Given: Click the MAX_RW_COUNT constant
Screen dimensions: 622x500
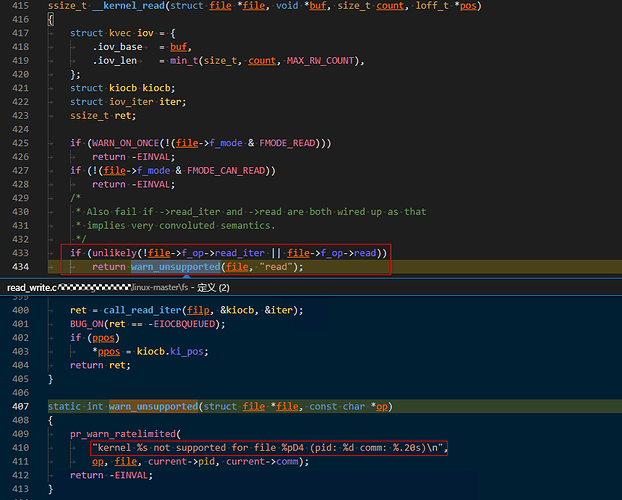Looking at the screenshot, I should (326, 61).
